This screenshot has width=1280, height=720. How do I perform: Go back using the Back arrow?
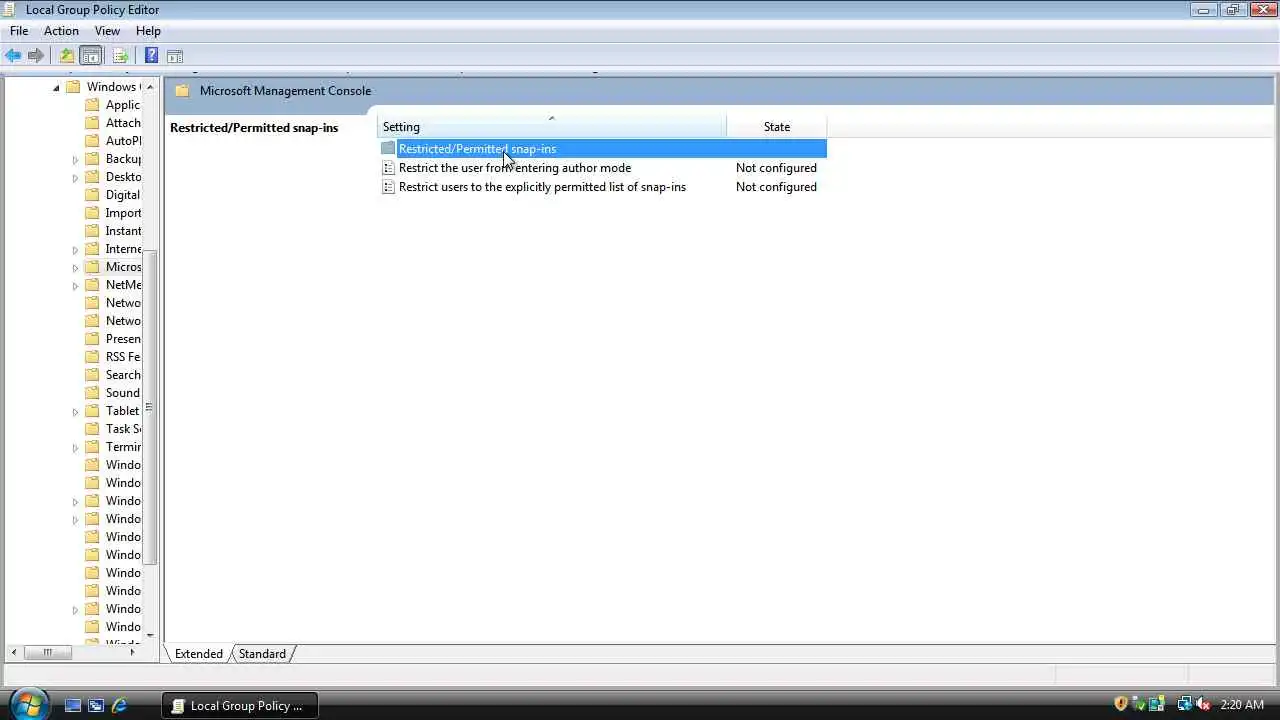pyautogui.click(x=13, y=56)
